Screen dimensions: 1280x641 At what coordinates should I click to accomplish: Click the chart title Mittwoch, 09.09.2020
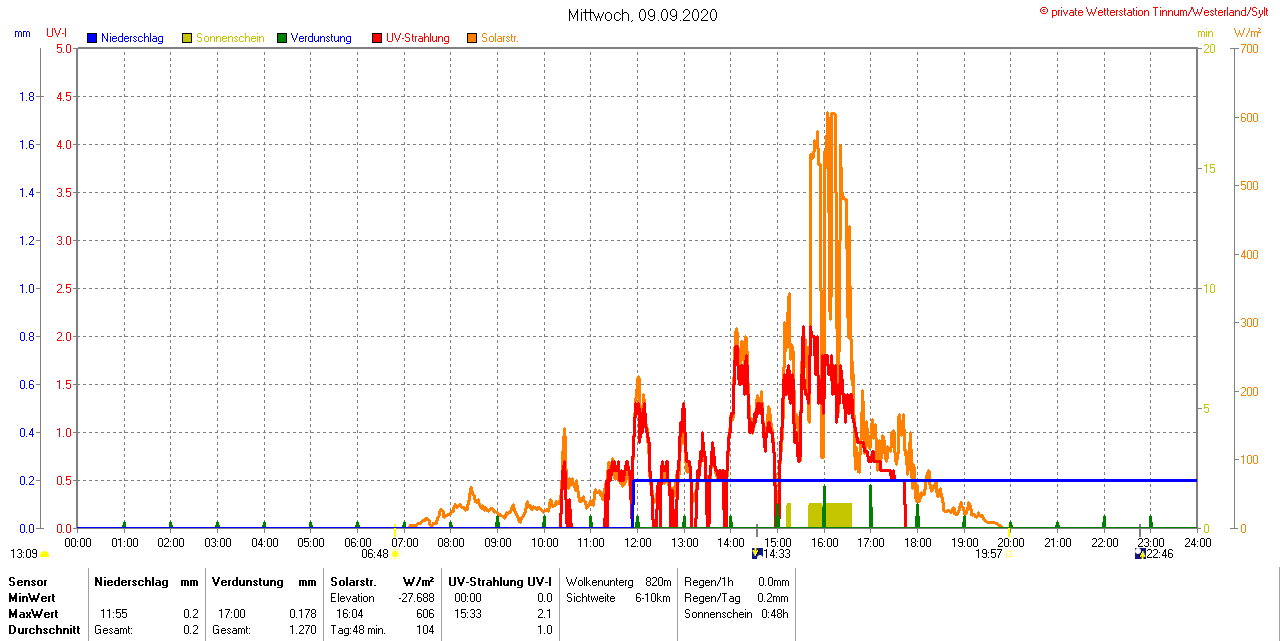click(642, 15)
